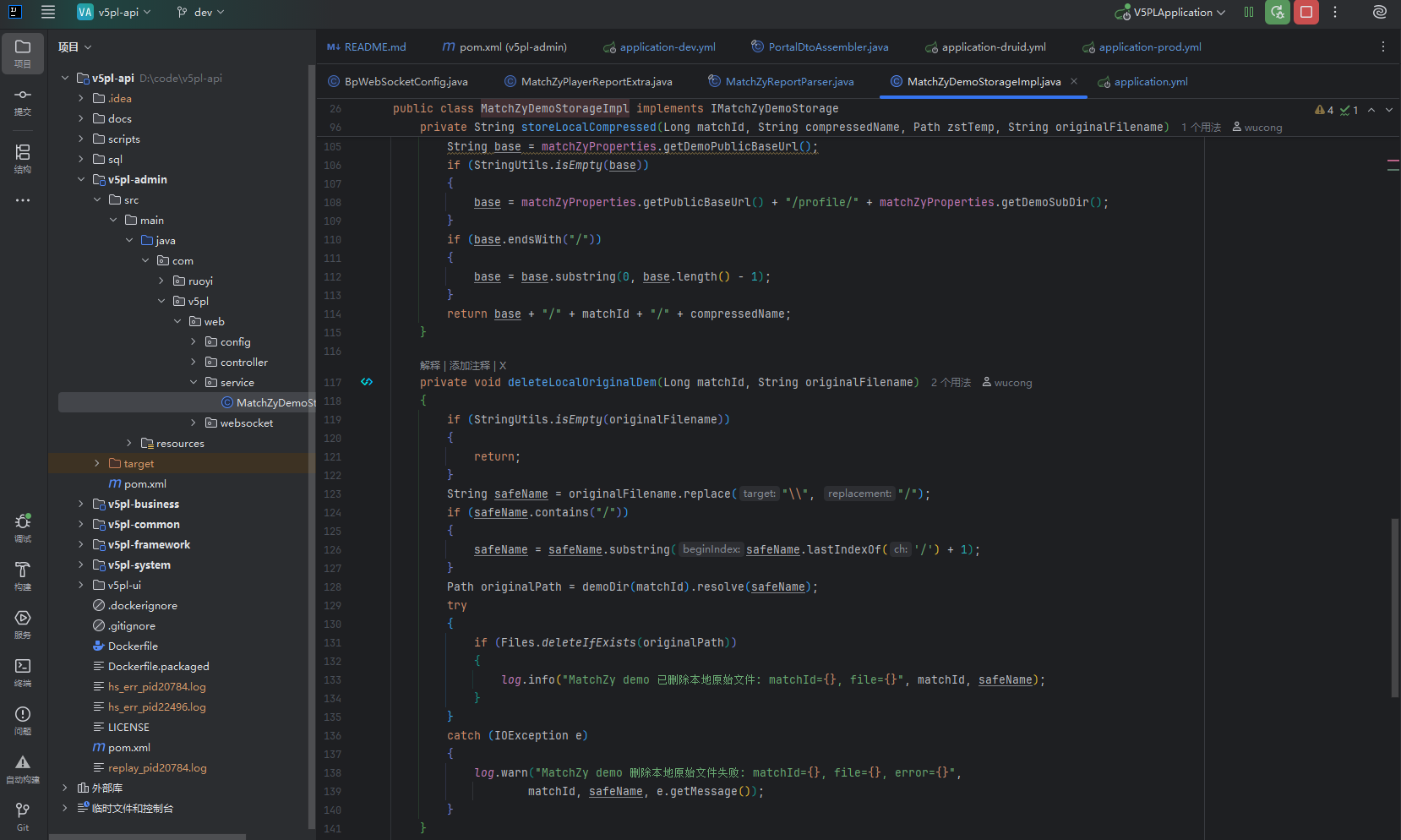The height and width of the screenshot is (840, 1401).
Task: Switch to README.md tab
Action: tap(367, 46)
